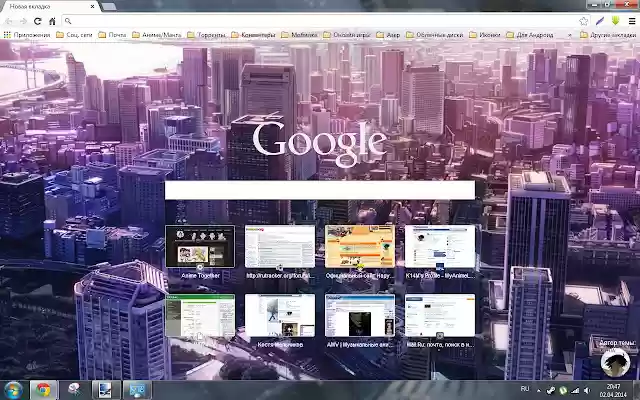The height and width of the screenshot is (400, 640).
Task: Open the green tray icon
Action: 563,391
